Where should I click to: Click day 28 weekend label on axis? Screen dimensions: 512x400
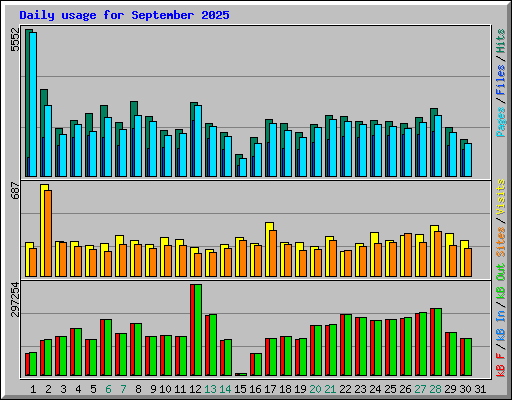[x=435, y=389]
